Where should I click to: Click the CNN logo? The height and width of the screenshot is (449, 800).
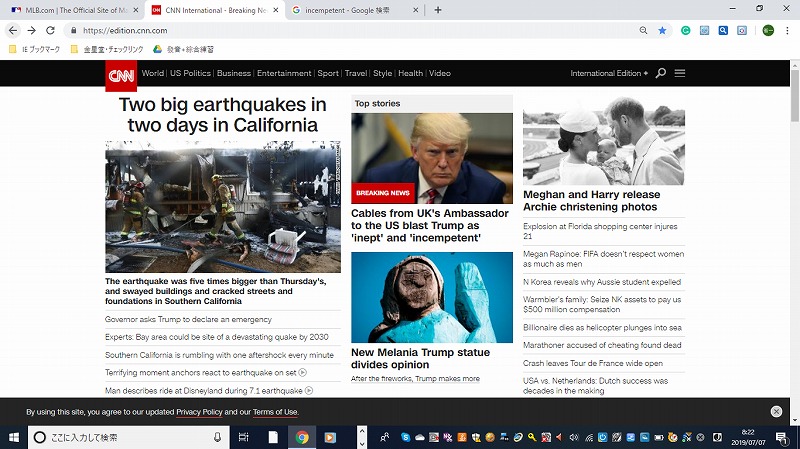click(x=121, y=76)
